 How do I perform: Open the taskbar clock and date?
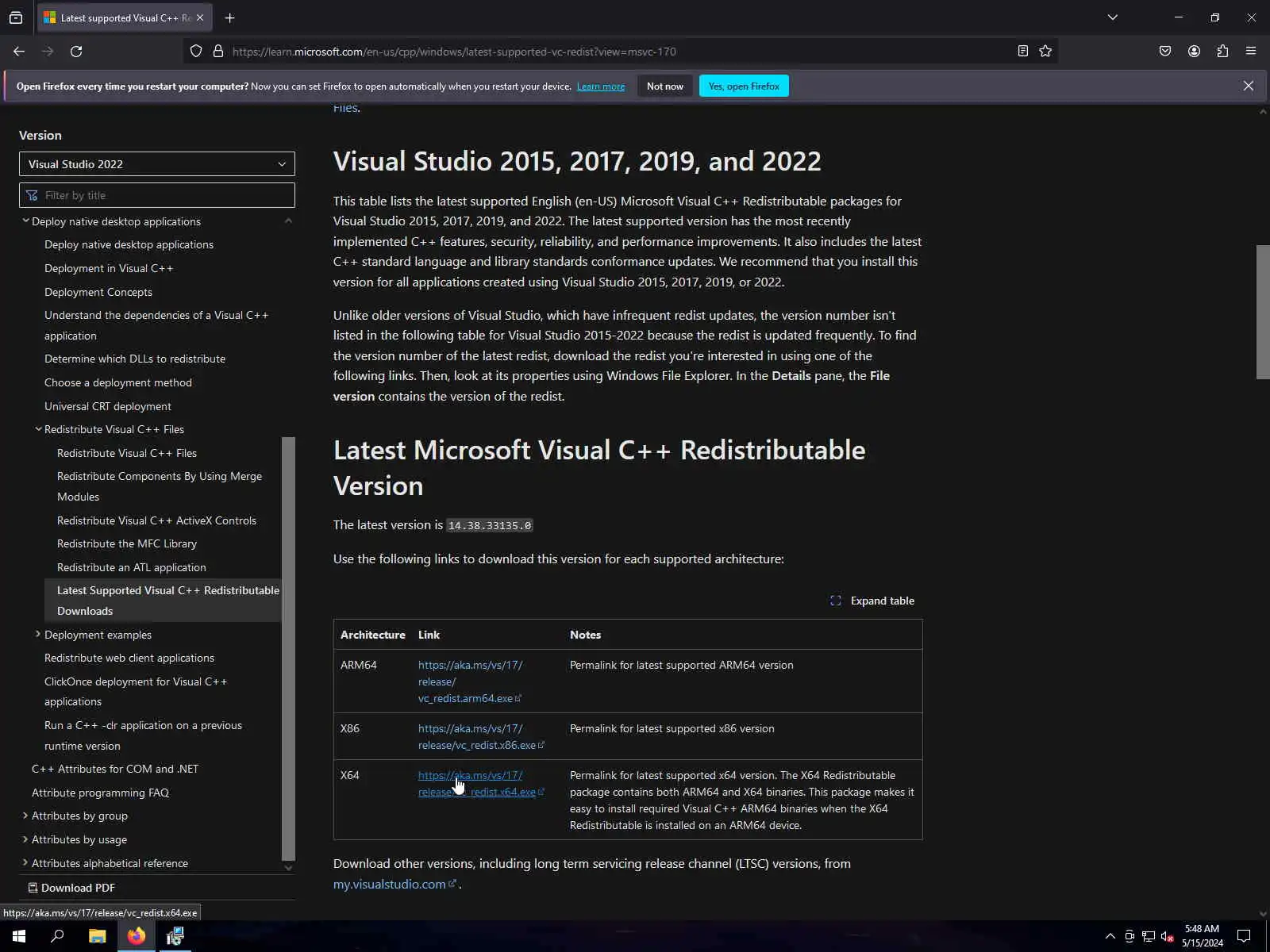coord(1202,936)
